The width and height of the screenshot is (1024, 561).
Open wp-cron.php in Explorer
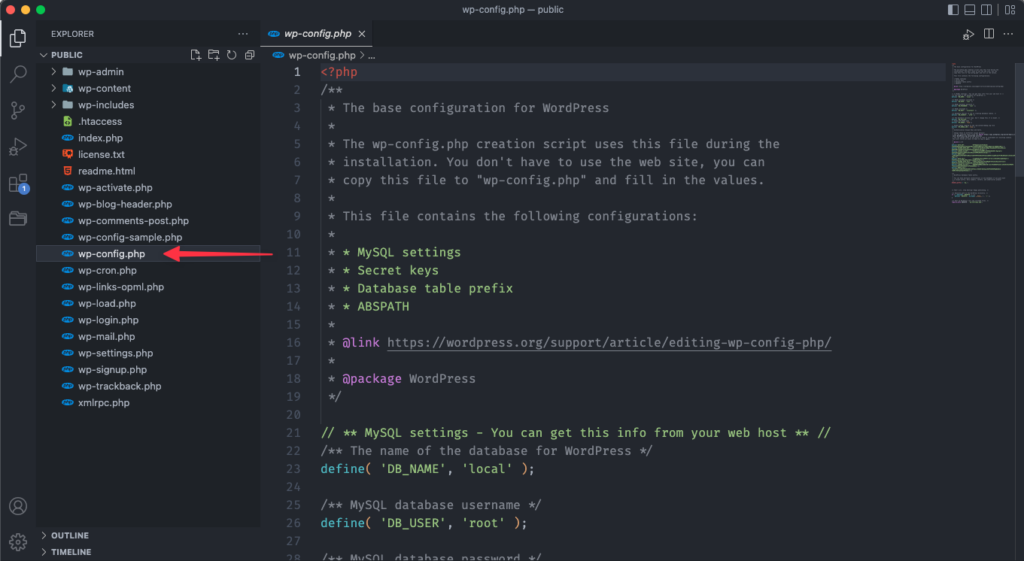pyautogui.click(x=148, y=270)
